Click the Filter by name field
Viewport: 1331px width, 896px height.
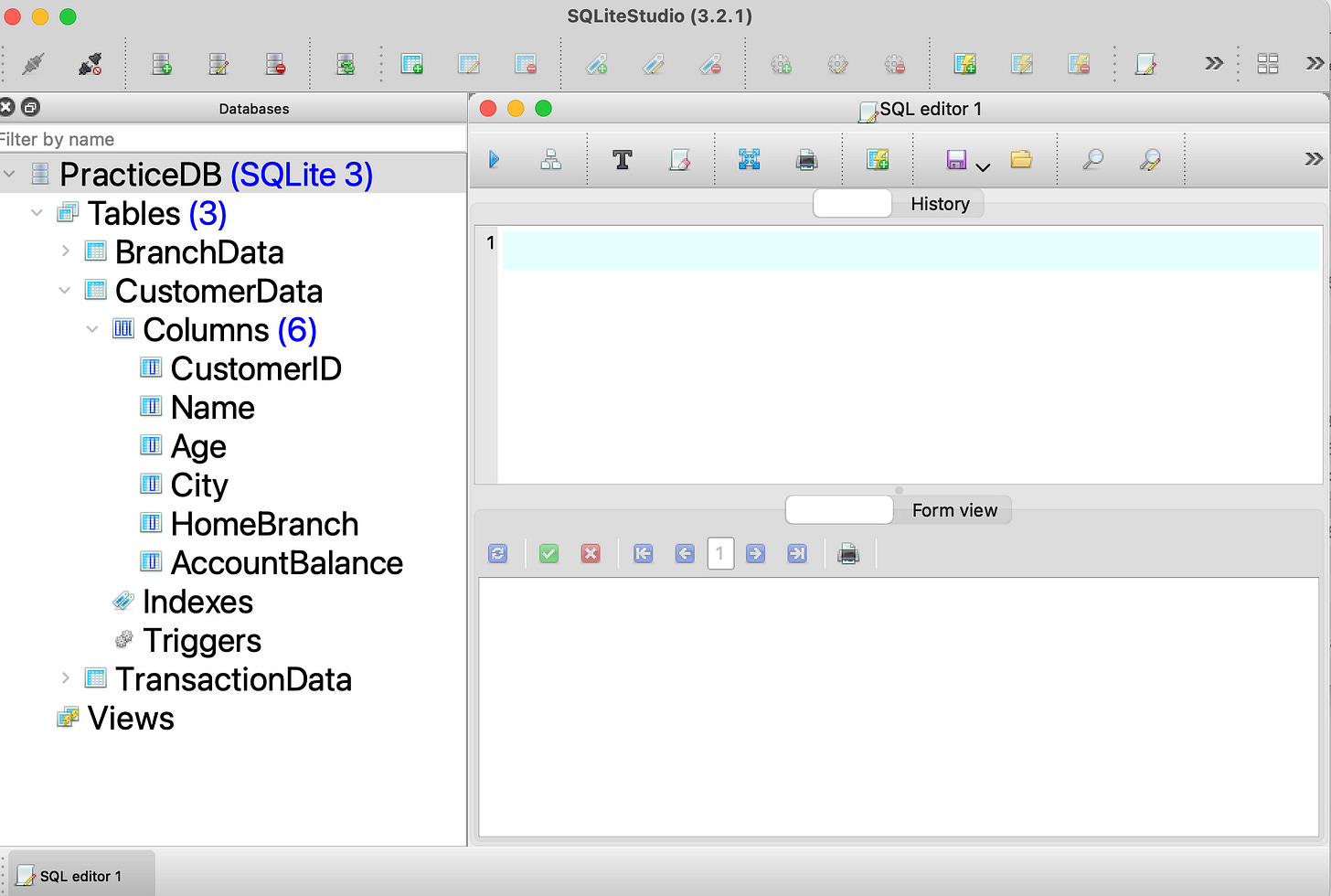(233, 139)
